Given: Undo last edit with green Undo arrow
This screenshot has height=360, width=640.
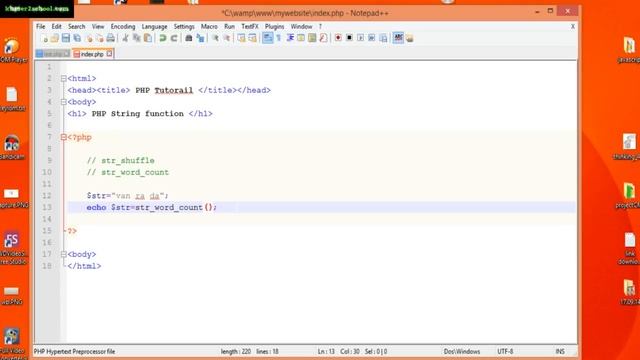Looking at the screenshot, I should point(162,38).
